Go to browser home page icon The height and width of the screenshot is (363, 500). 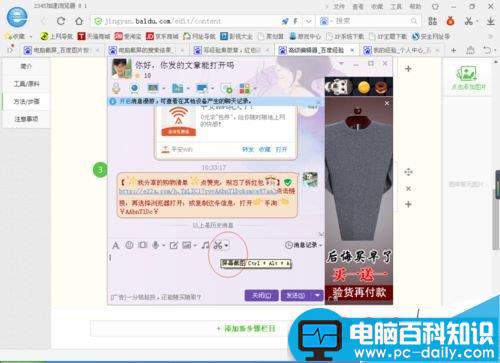tap(79, 21)
